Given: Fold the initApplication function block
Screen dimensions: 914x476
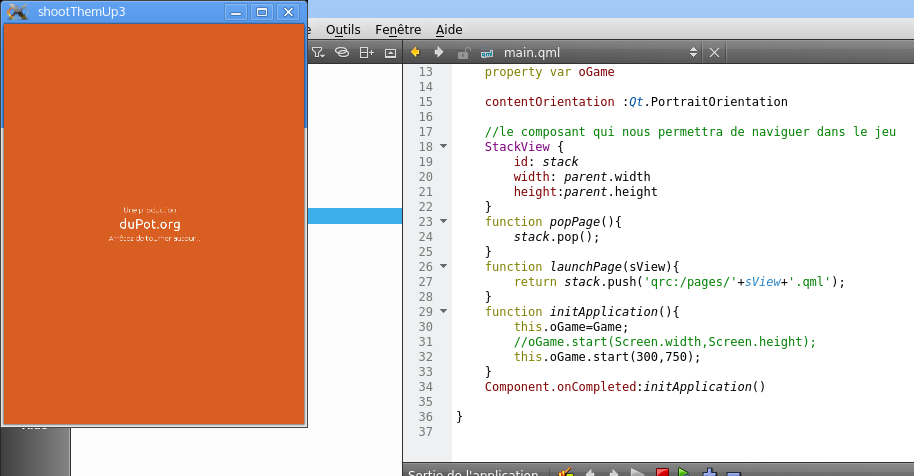Looking at the screenshot, I should (443, 312).
